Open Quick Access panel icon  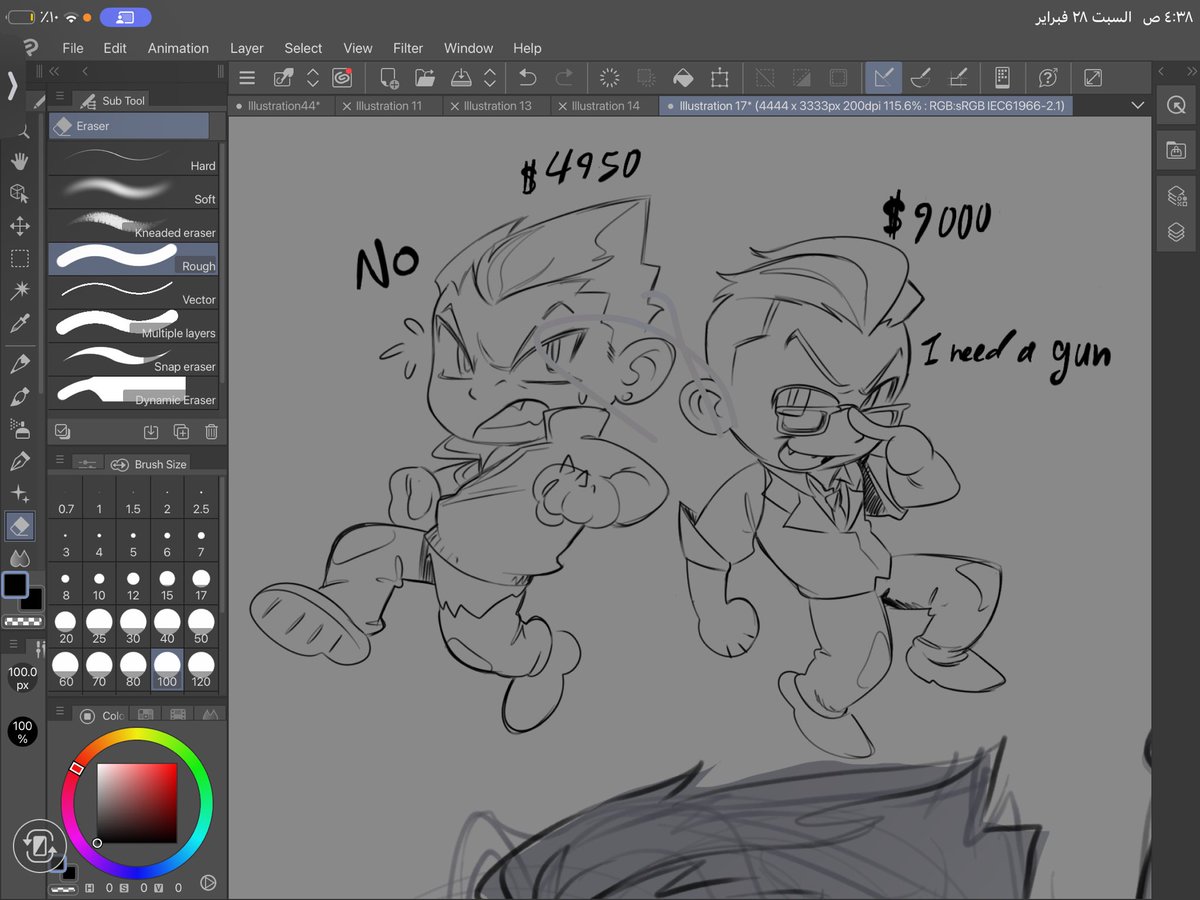(1176, 105)
